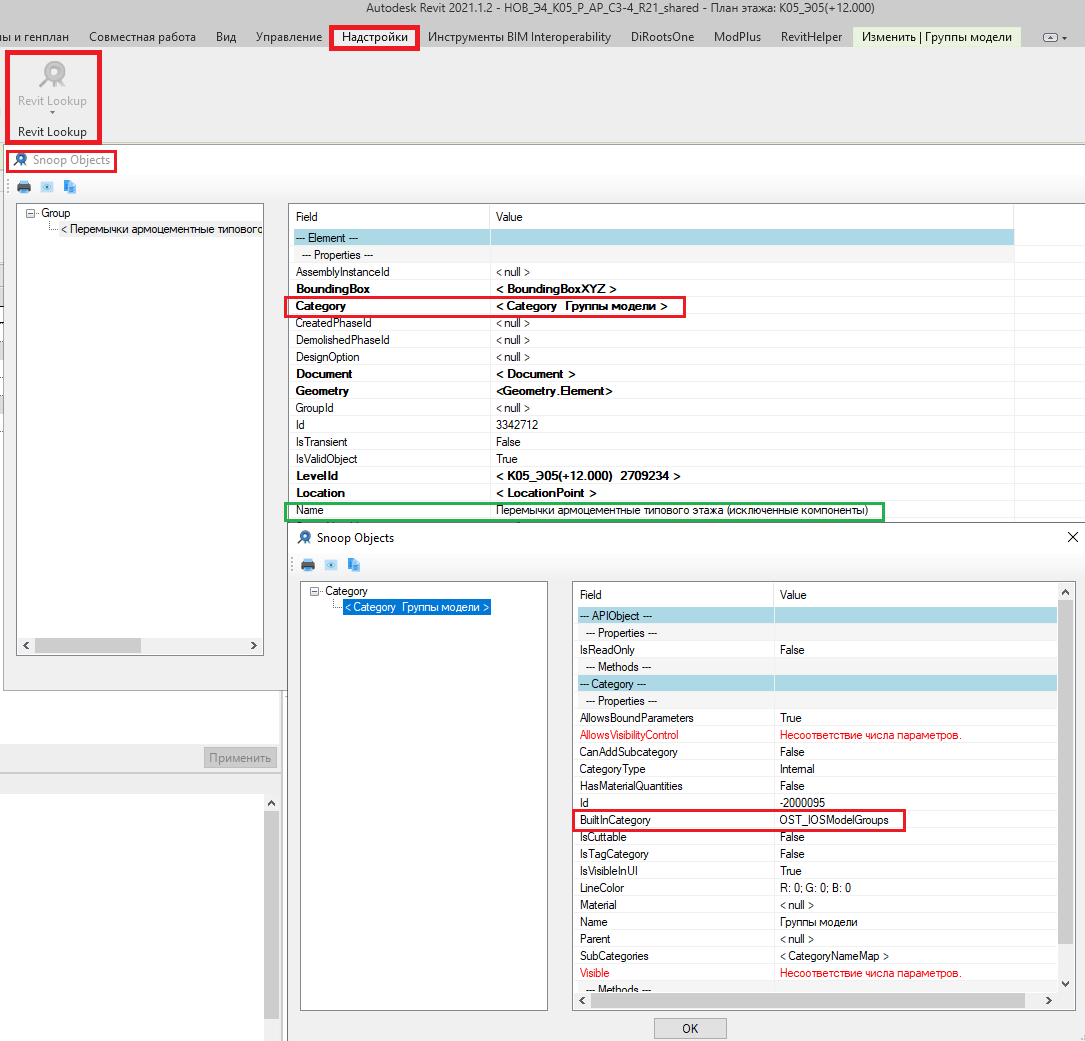
Task: Click the Id value -2000095
Action: coord(802,803)
